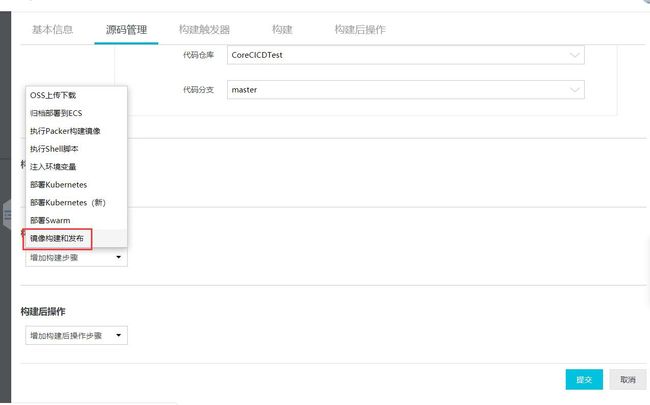
Task: Open the 代码分支 master dropdown
Action: click(405, 90)
